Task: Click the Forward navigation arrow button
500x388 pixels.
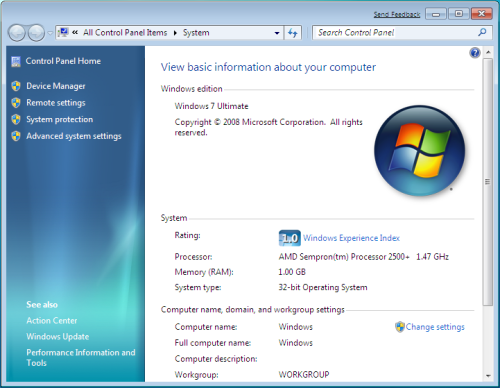Action: [x=36, y=33]
